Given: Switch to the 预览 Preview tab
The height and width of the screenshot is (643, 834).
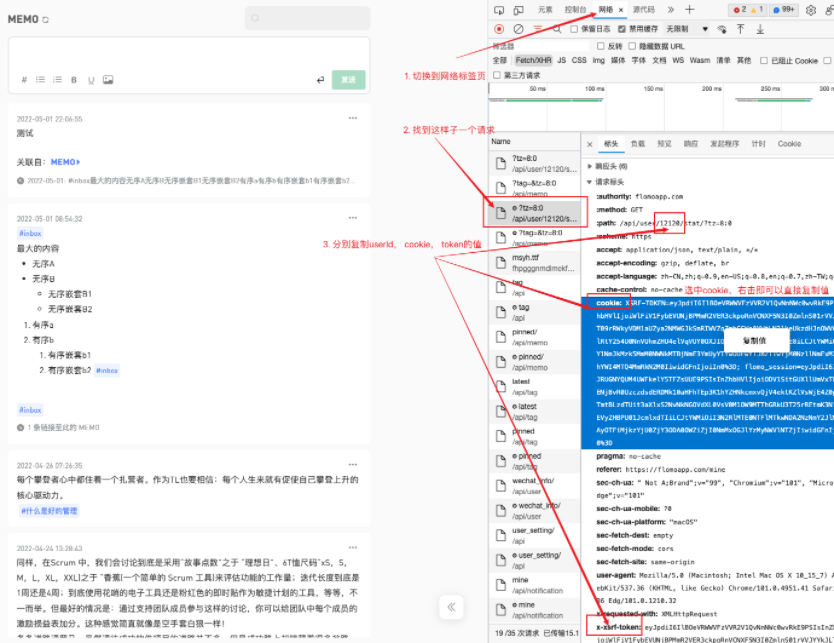Looking at the screenshot, I should click(x=664, y=143).
